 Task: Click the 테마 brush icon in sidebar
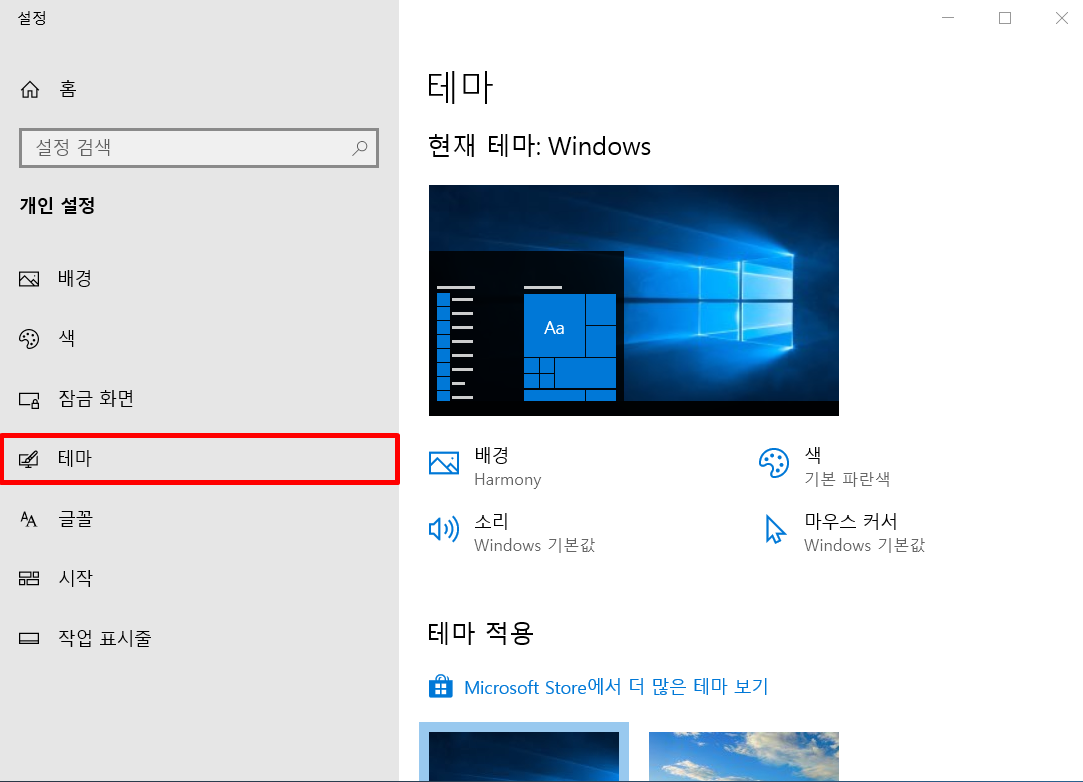click(29, 459)
